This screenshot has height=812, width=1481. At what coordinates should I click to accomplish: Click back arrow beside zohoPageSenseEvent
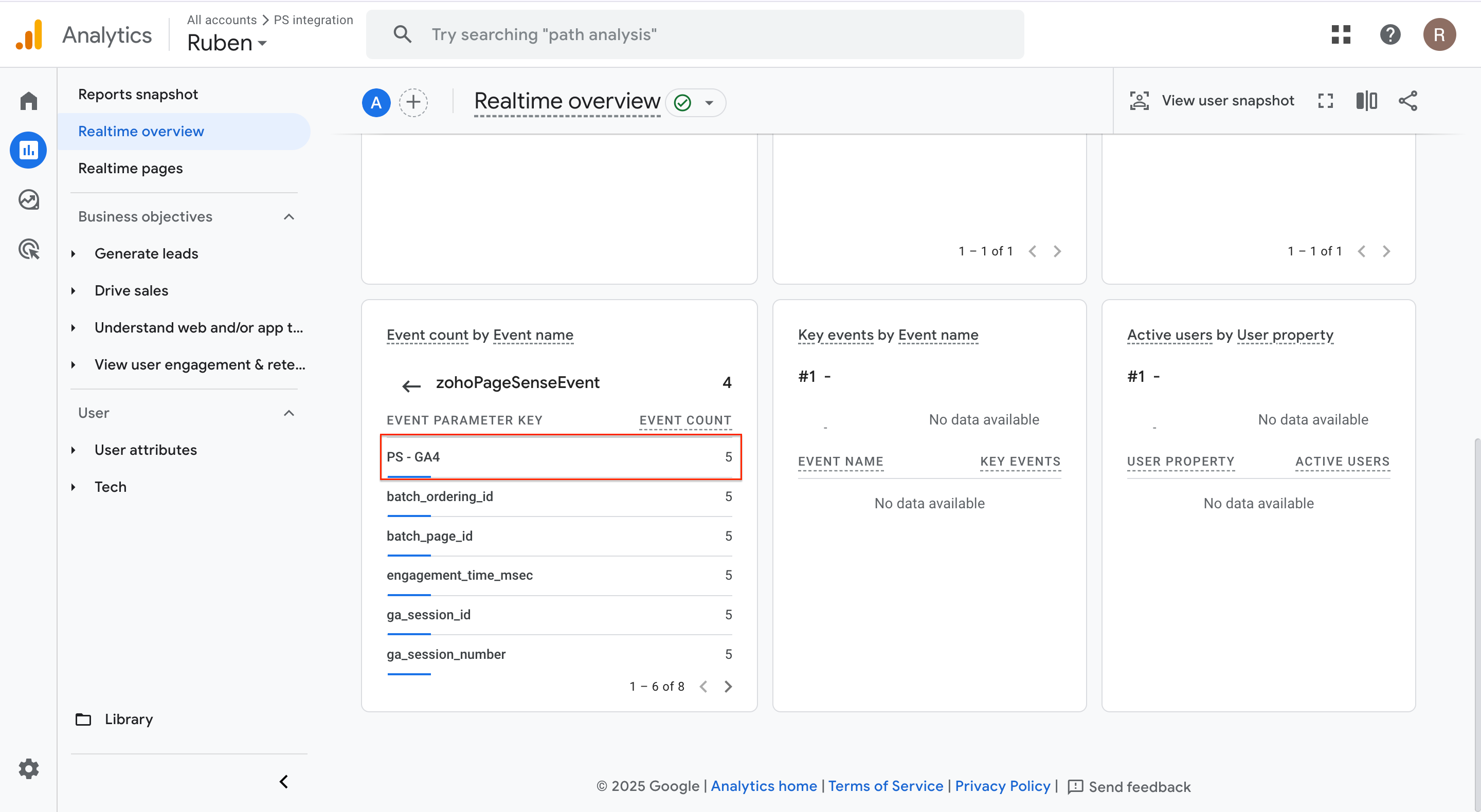(411, 385)
